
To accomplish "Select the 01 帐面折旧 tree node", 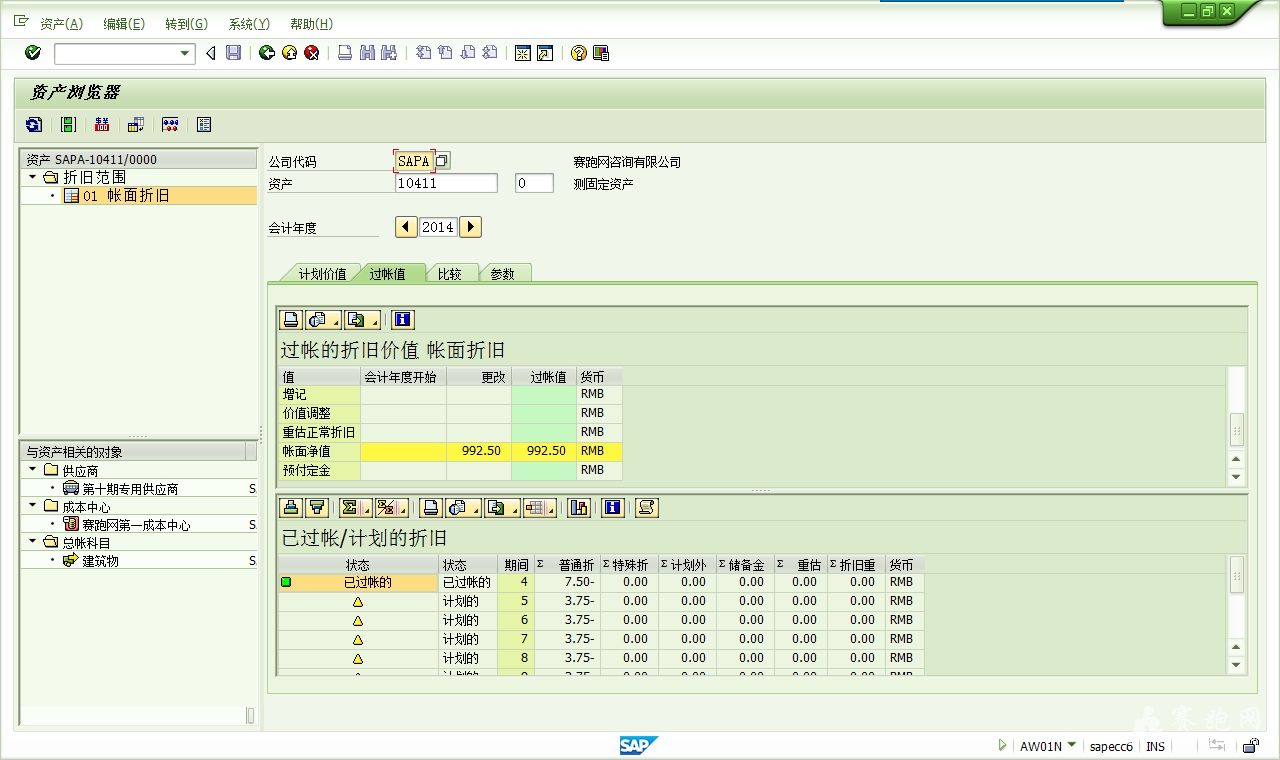I will click(x=126, y=196).
